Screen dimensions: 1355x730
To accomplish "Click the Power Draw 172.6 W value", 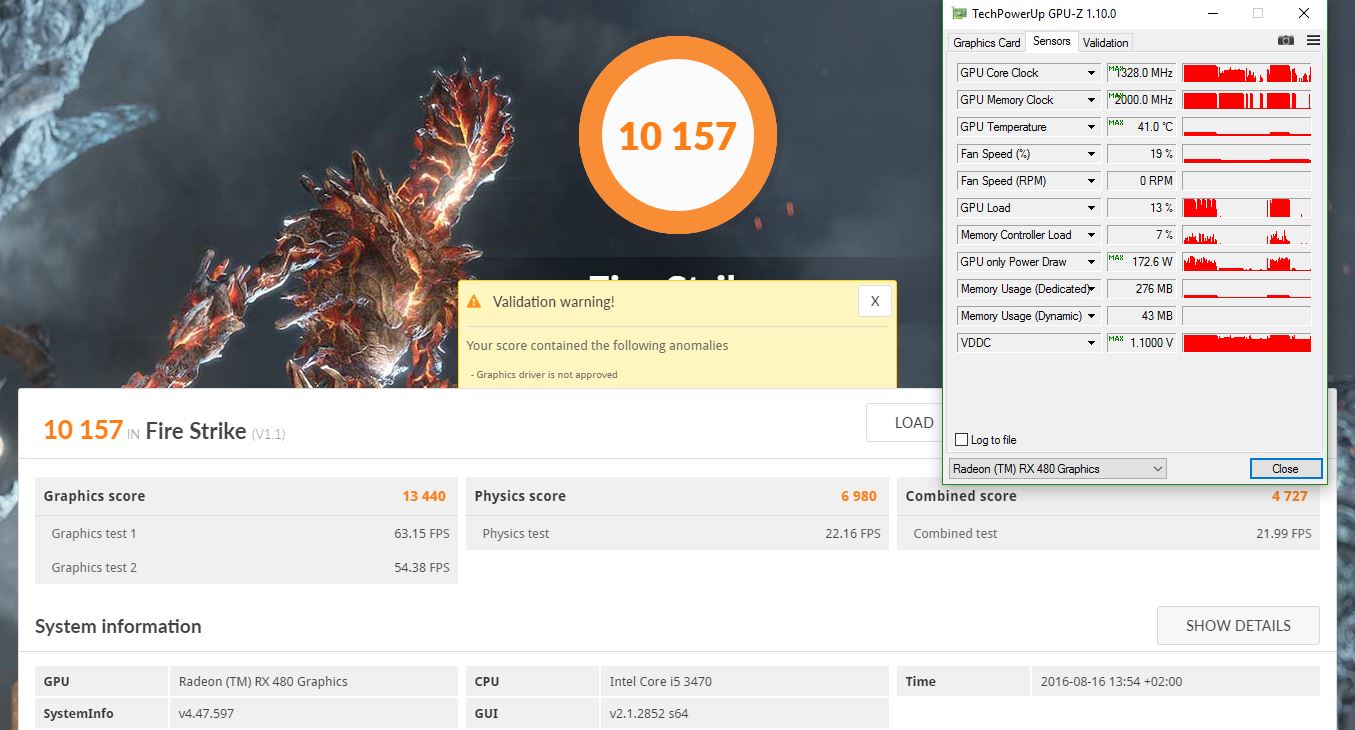I will click(1141, 262).
